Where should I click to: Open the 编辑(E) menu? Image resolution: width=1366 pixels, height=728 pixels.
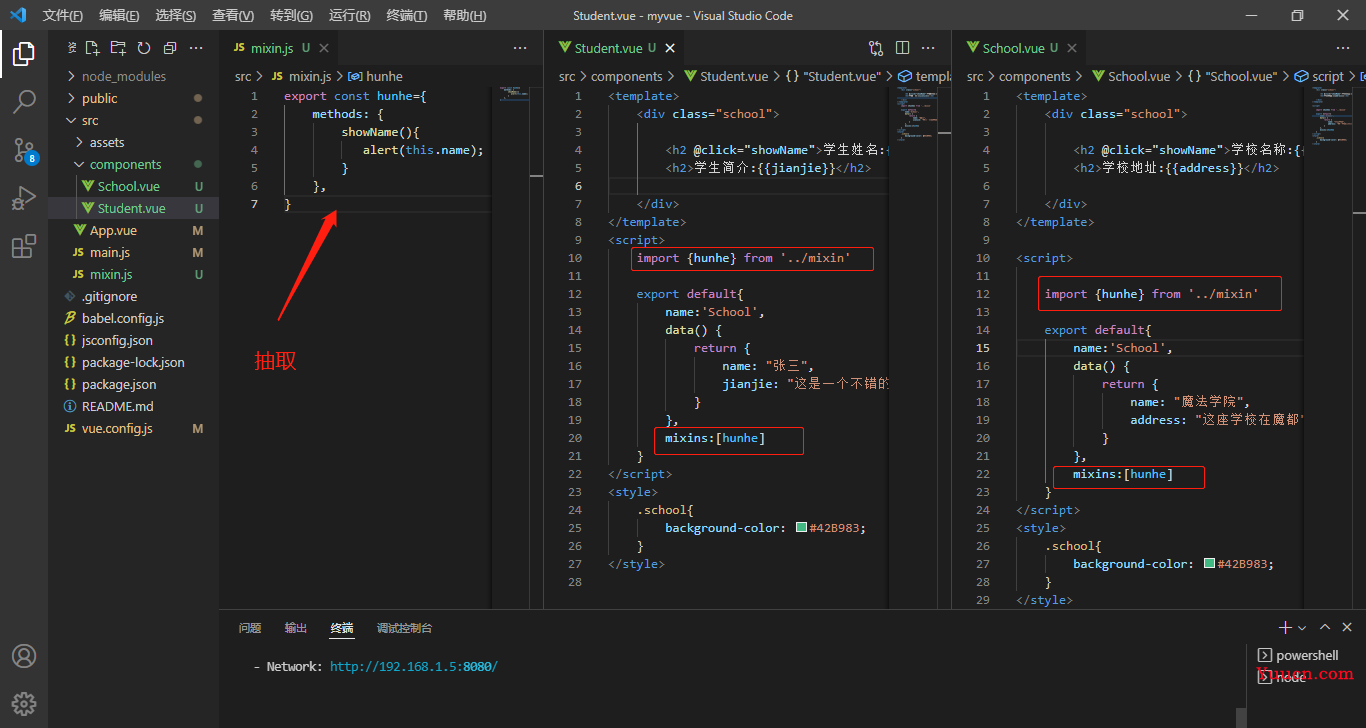tap(120, 16)
